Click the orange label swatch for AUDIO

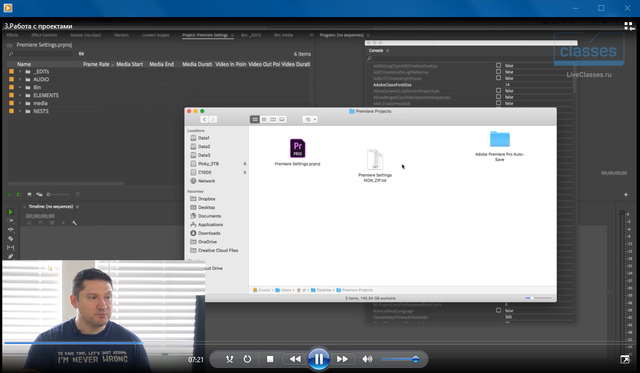point(11,79)
